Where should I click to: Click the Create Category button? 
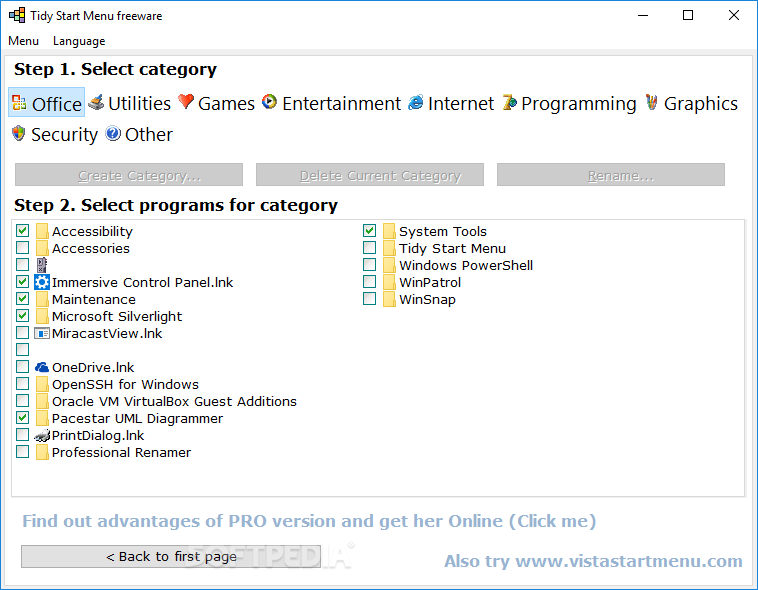[x=129, y=175]
